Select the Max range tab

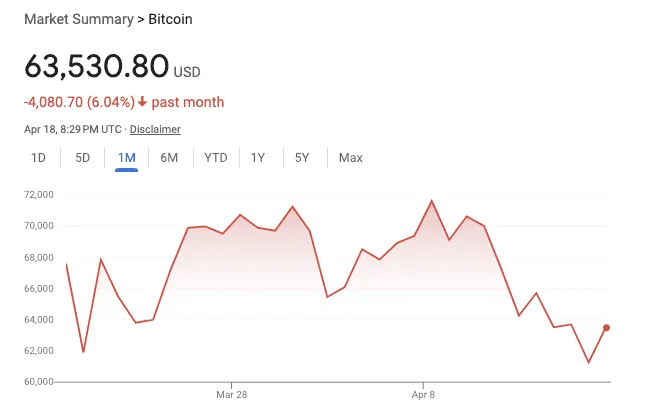[350, 158]
